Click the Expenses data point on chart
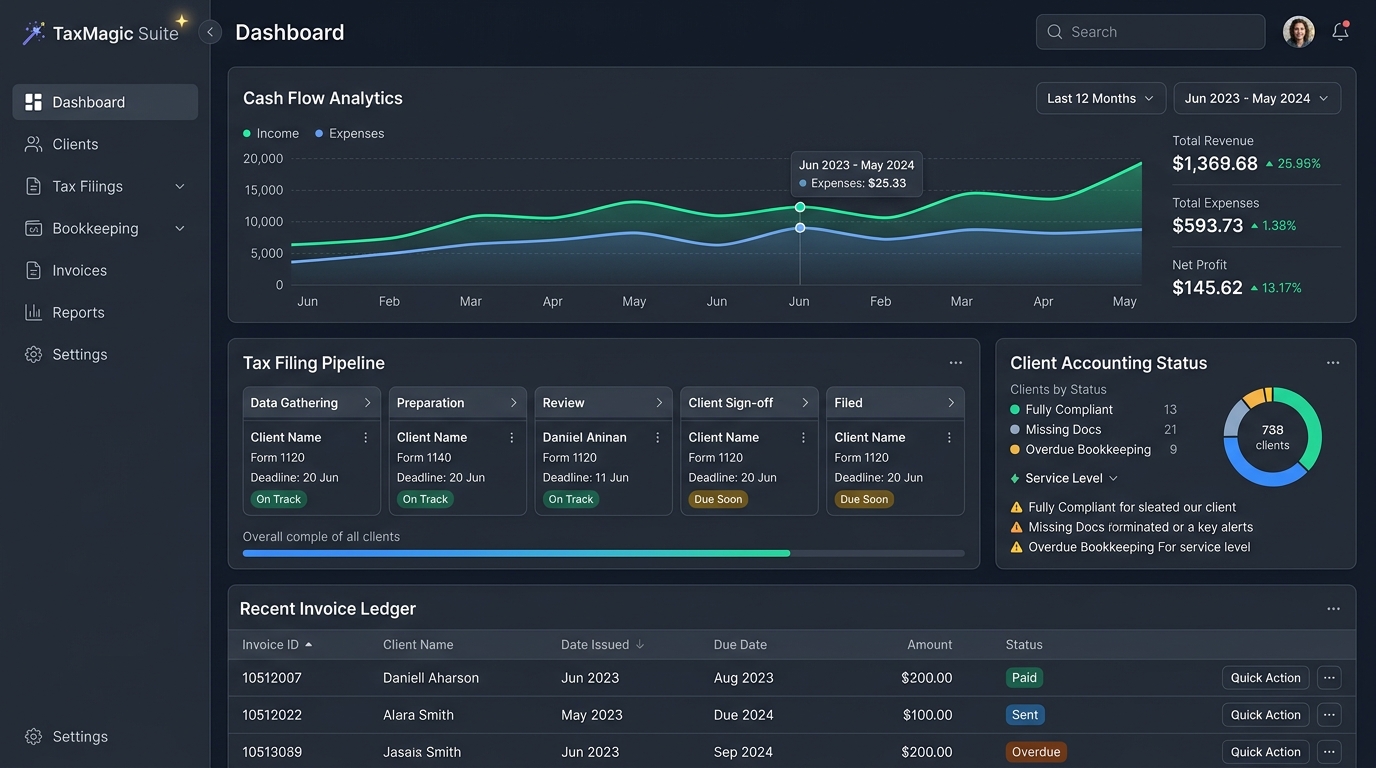Image resolution: width=1376 pixels, height=768 pixels. pyautogui.click(x=800, y=228)
